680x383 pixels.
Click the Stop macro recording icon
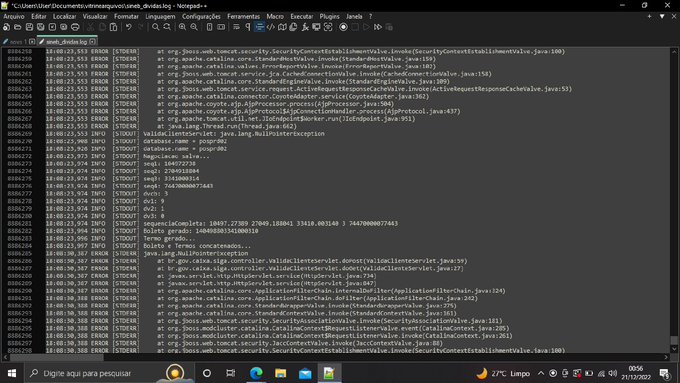point(355,27)
